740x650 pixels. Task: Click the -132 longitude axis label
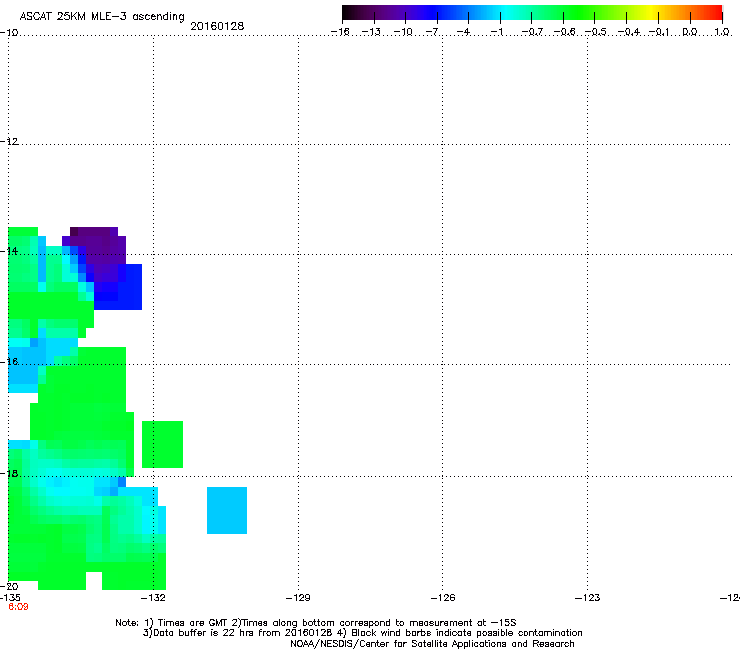tap(153, 598)
